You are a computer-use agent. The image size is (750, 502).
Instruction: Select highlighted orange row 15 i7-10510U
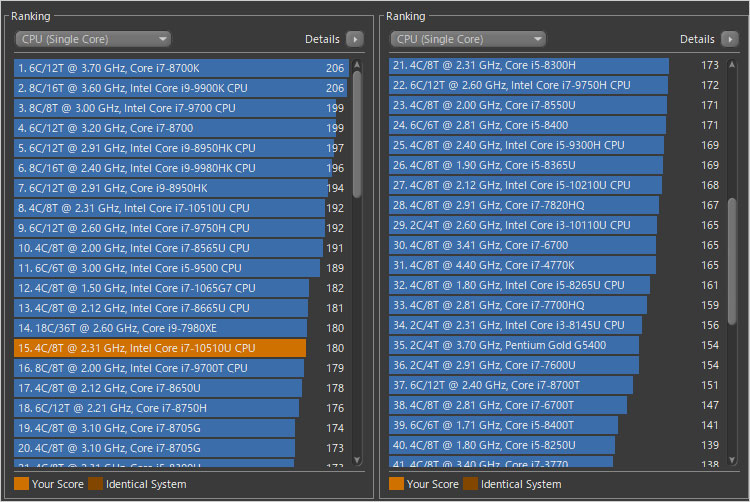181,348
